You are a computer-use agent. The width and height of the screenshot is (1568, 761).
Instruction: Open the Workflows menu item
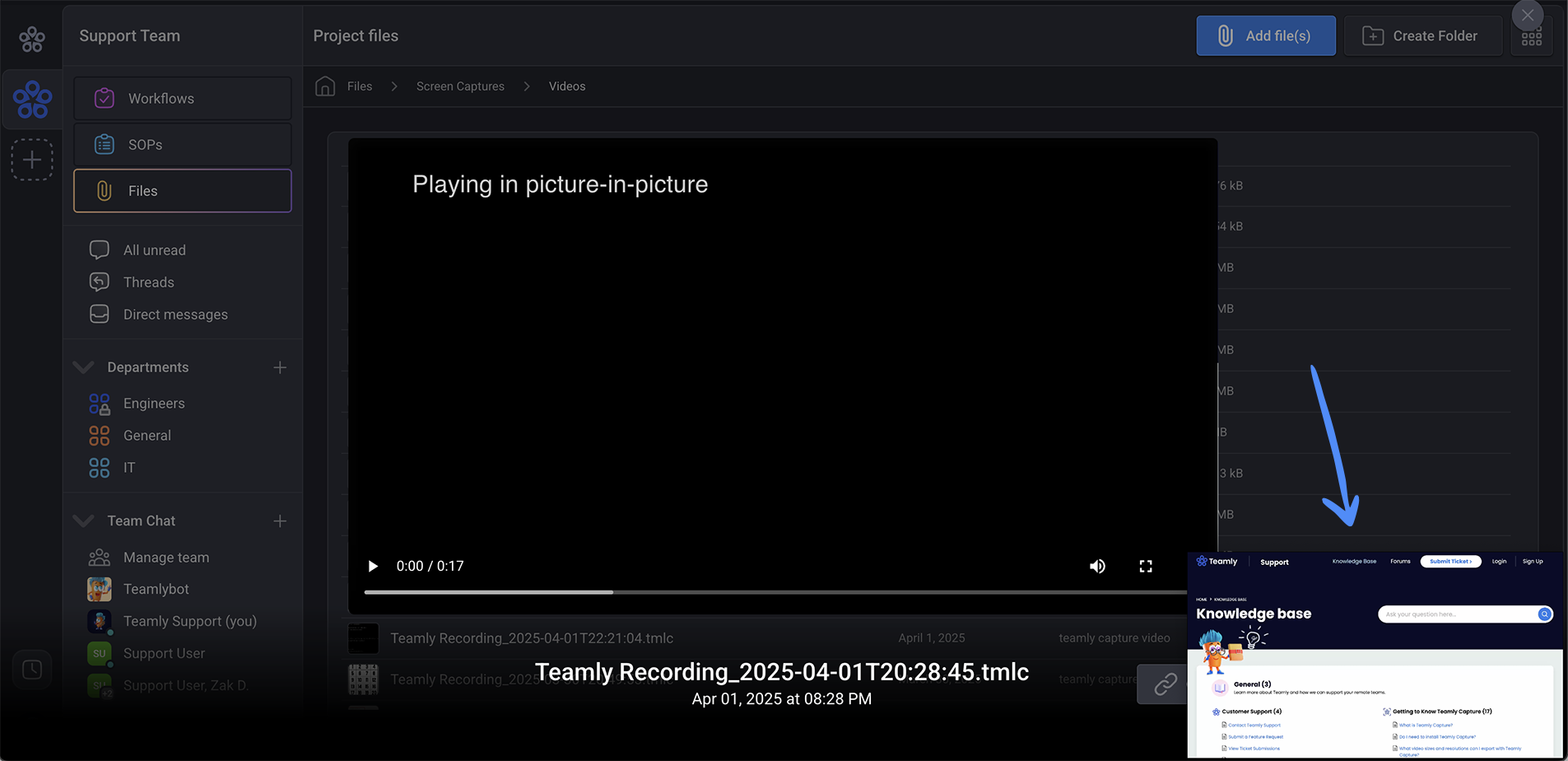183,99
